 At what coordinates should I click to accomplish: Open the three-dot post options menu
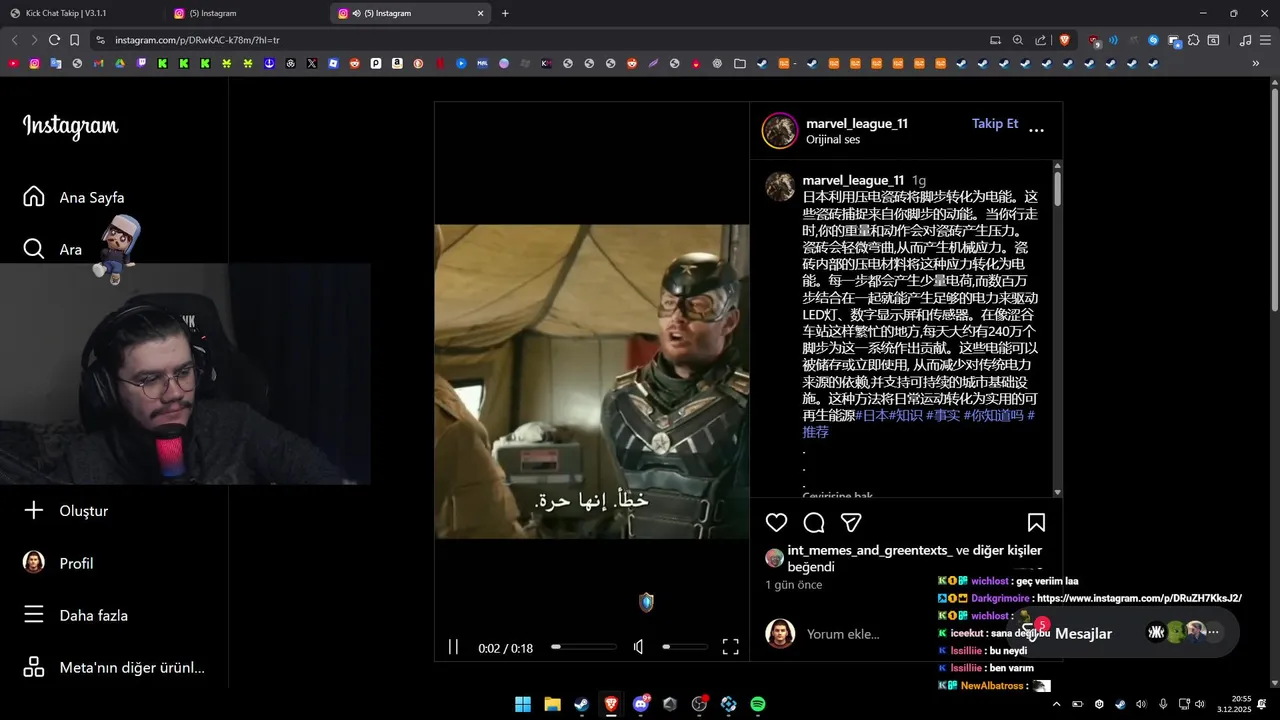click(x=1036, y=130)
